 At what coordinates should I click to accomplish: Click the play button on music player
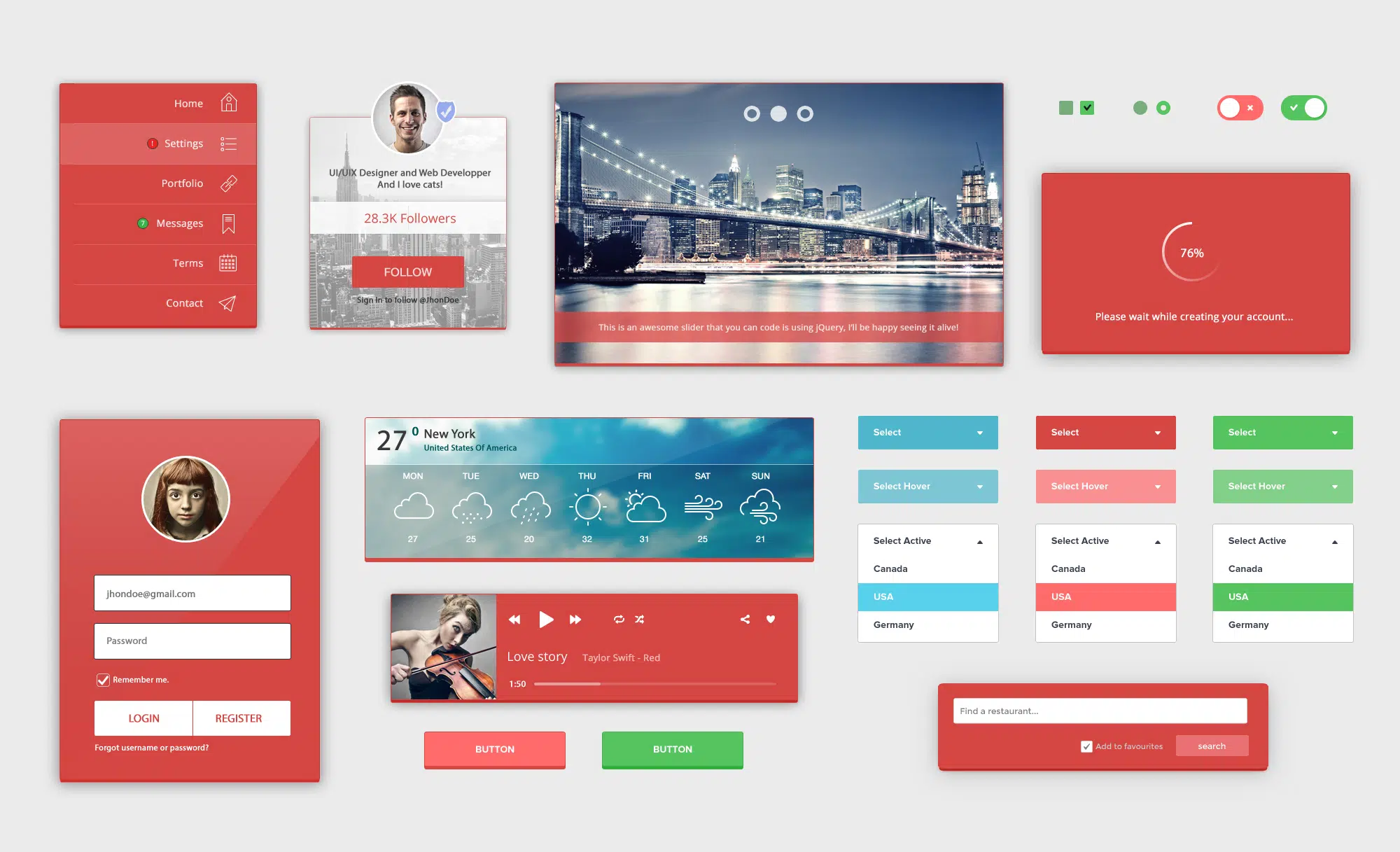[x=545, y=619]
